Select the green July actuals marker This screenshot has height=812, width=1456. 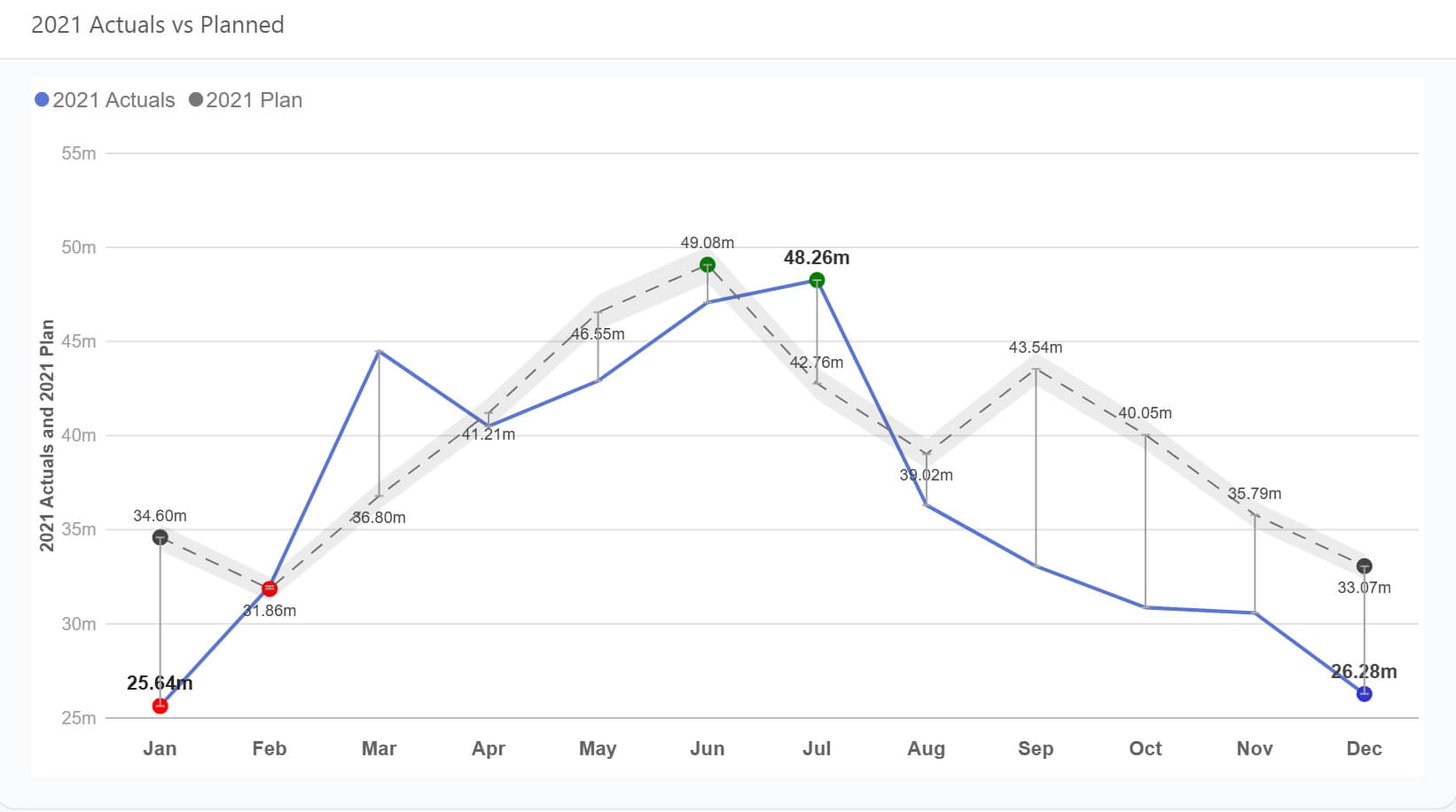pyautogui.click(x=817, y=280)
